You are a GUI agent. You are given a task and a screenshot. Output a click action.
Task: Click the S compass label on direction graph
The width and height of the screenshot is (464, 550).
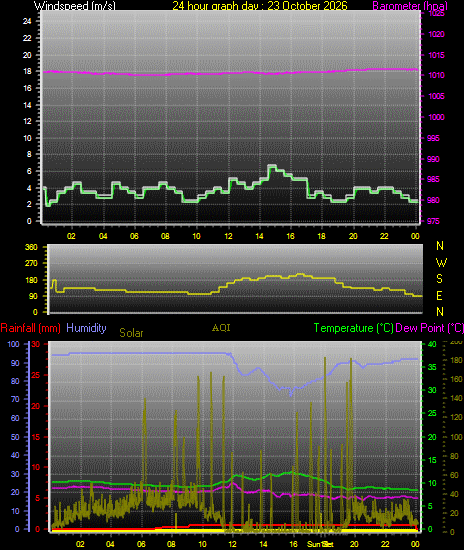point(439,279)
